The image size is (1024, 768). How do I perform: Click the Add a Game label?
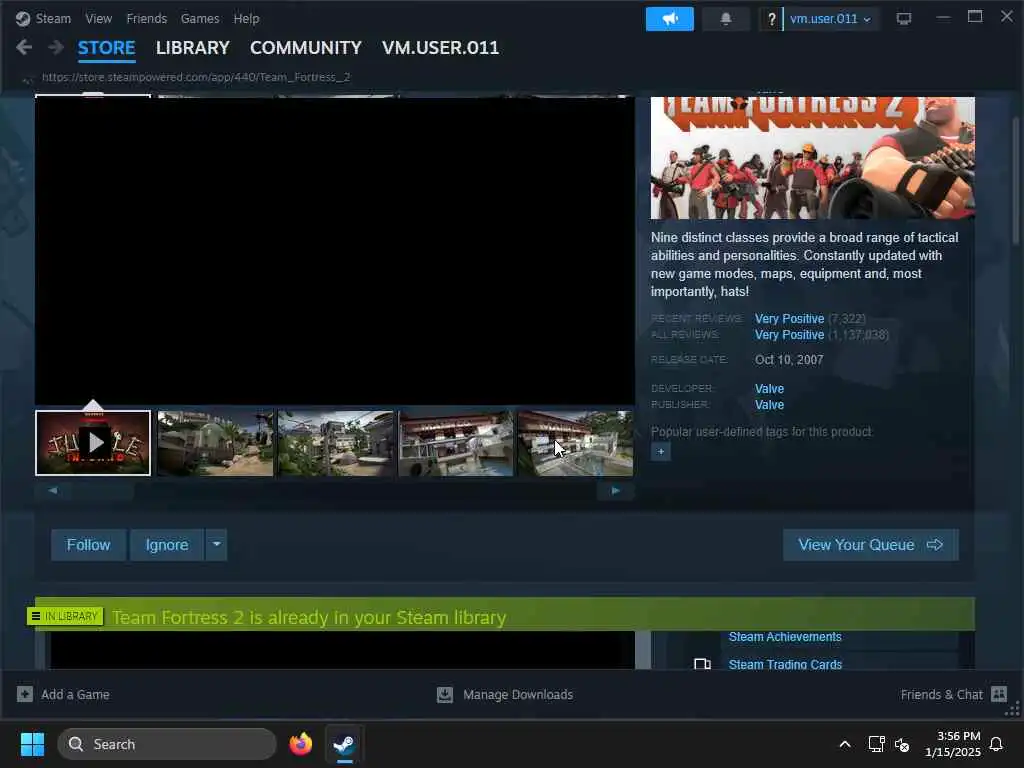(75, 694)
